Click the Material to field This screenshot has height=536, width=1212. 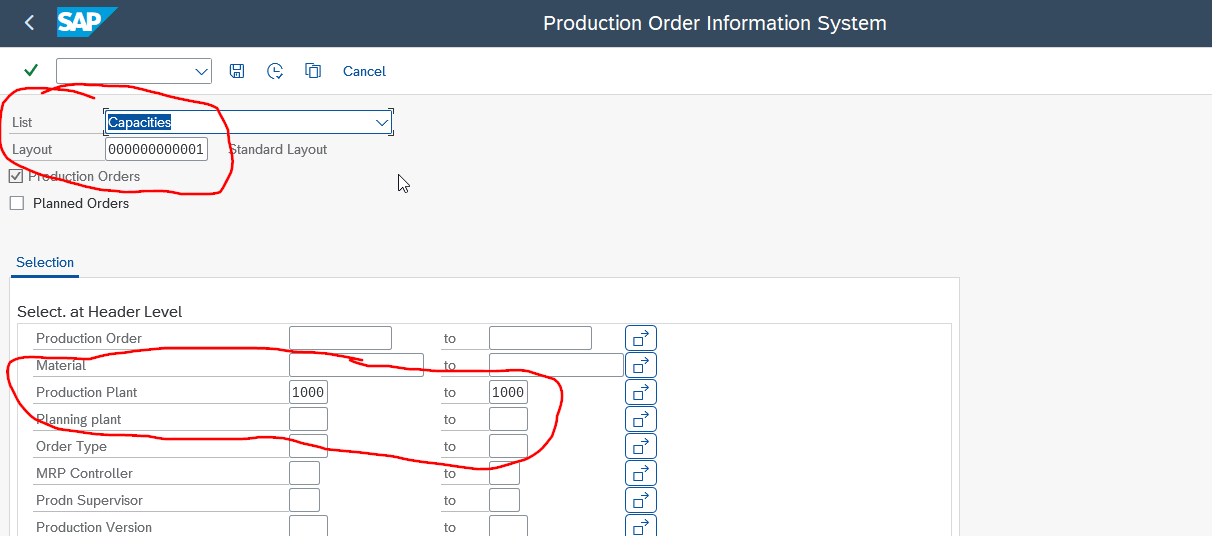[556, 365]
